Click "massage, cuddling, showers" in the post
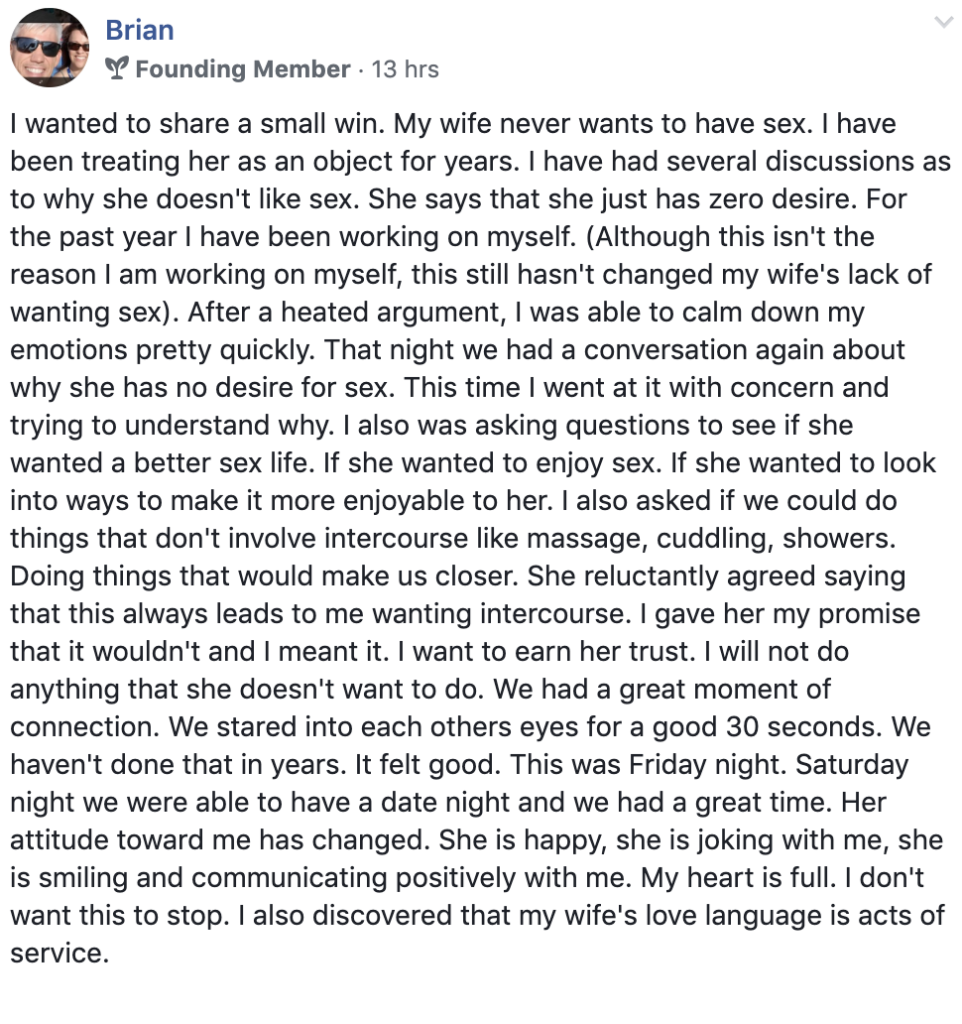This screenshot has height=1024, width=962. click(x=711, y=539)
